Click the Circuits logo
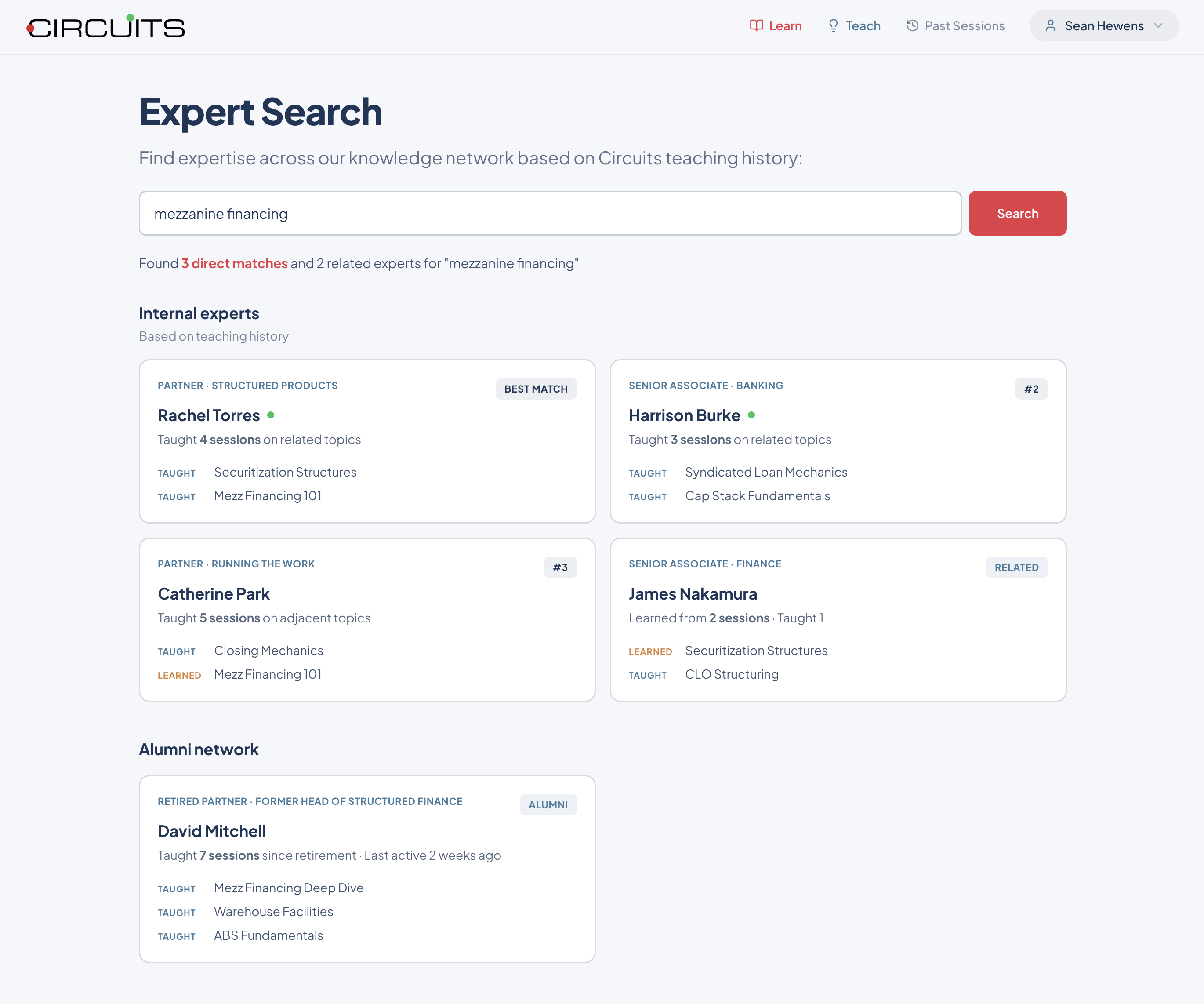The image size is (1204, 1004). [106, 27]
